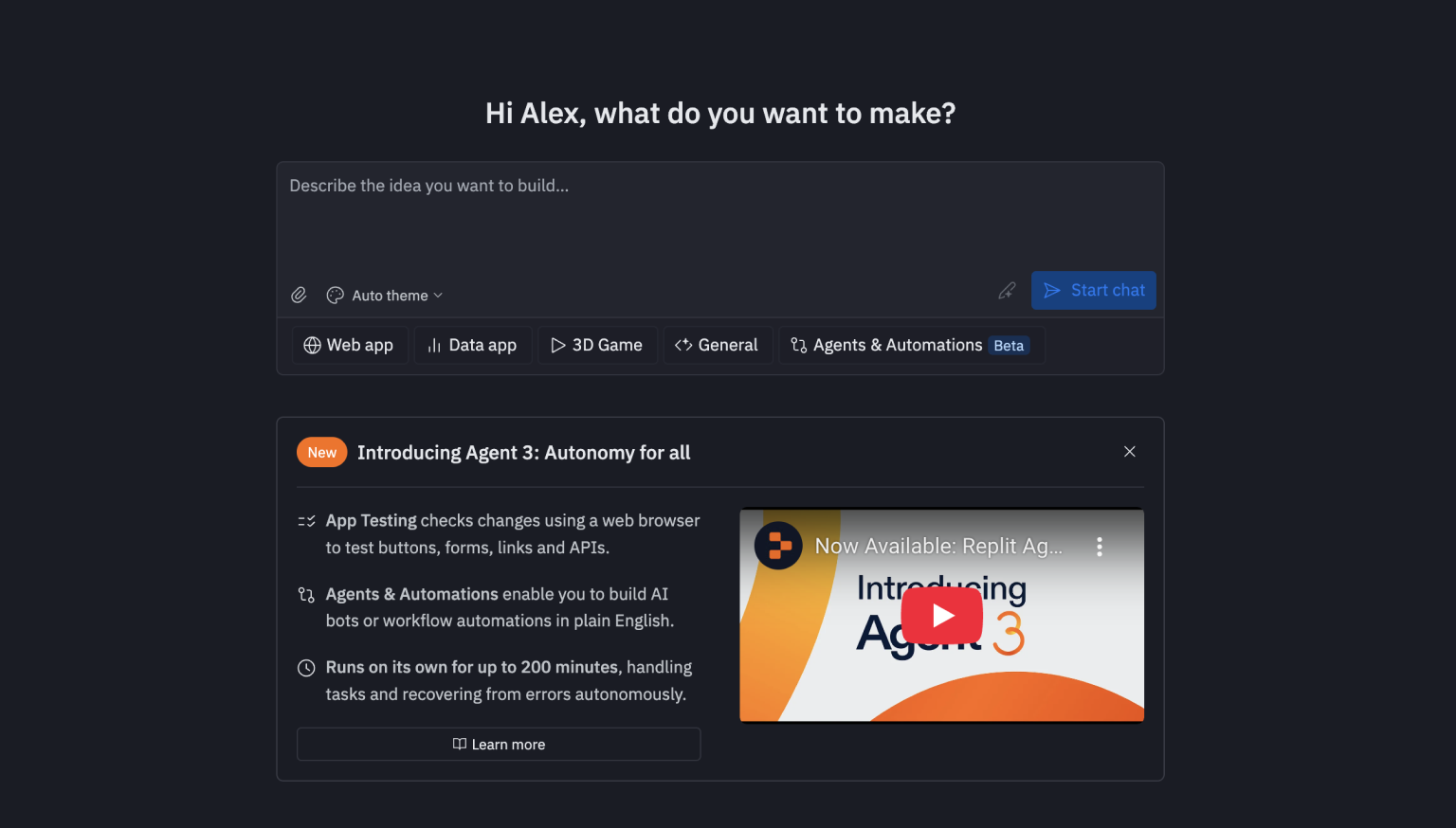This screenshot has width=1456, height=828.
Task: Focus the idea description text field
Action: pos(720,216)
